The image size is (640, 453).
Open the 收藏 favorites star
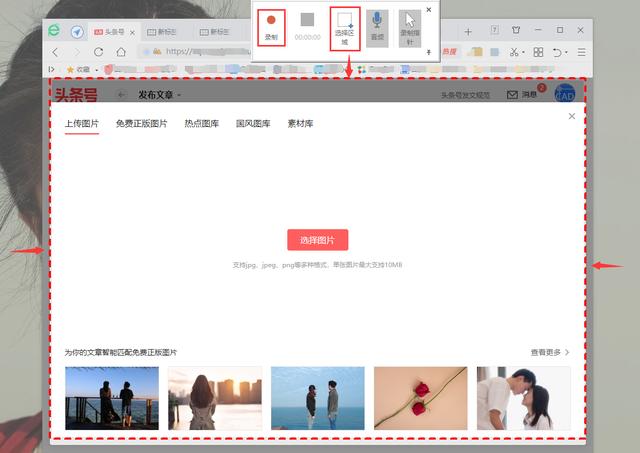[x=78, y=69]
